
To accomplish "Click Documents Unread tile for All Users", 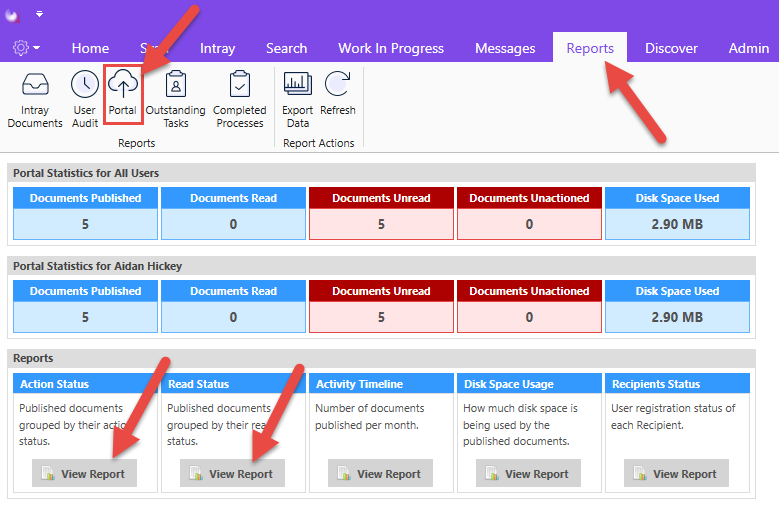I will [x=382, y=213].
